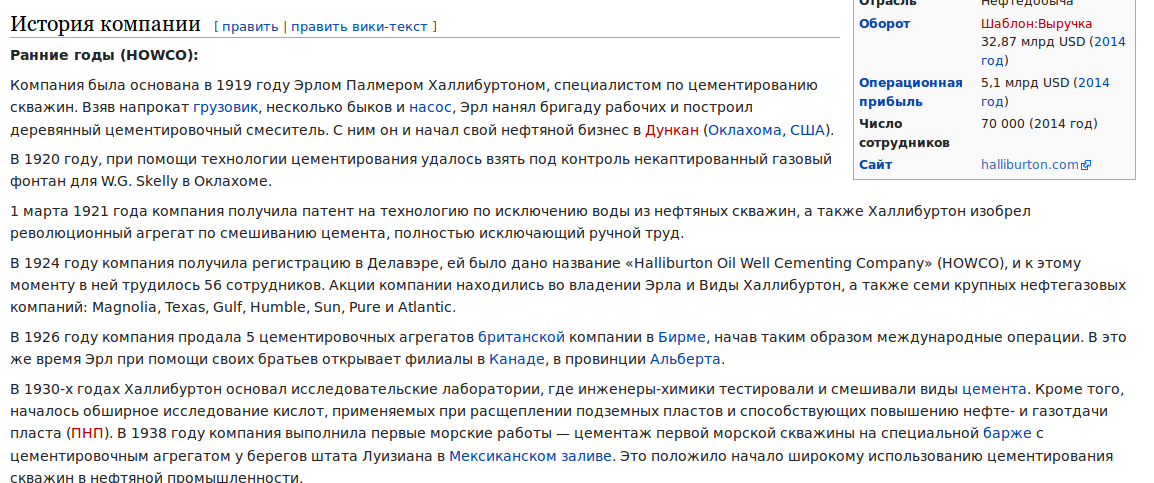Viewport: 1154px width, 483px height.
Task: Open the halliburton.com website link
Action: pos(1030,165)
